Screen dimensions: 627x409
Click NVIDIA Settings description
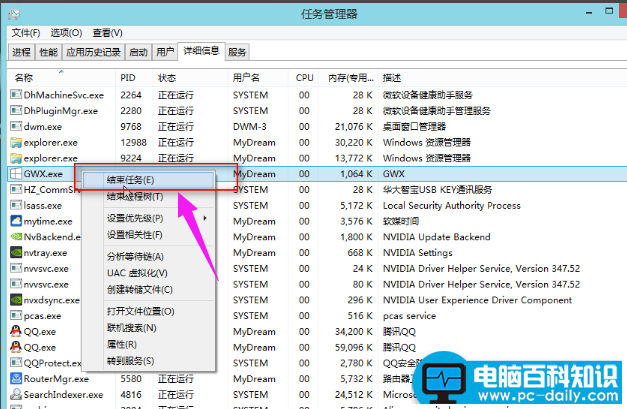pos(417,253)
